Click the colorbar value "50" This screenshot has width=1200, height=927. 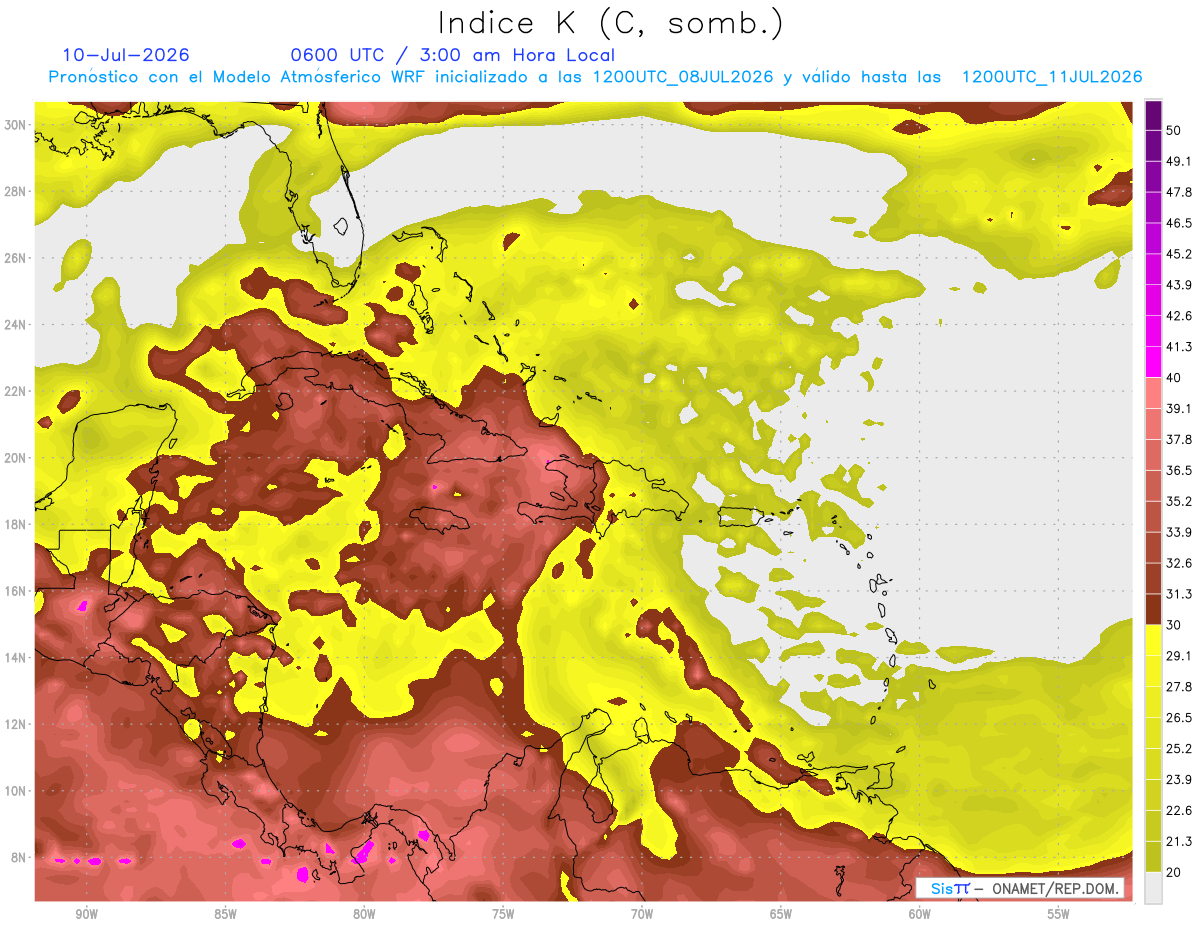point(1174,130)
